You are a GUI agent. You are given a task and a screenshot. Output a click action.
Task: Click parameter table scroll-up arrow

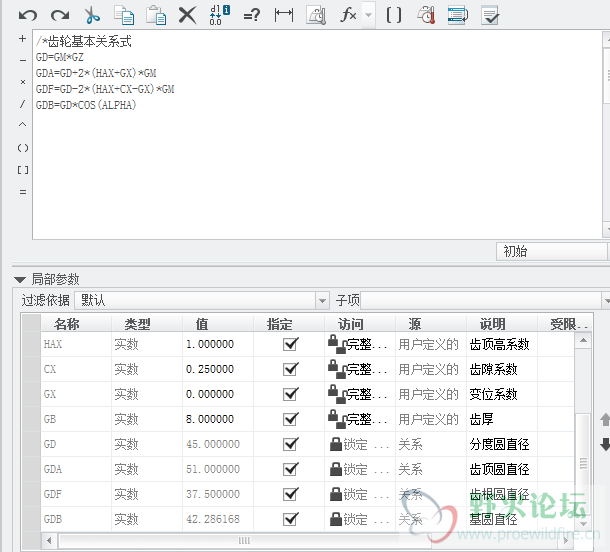(583, 340)
